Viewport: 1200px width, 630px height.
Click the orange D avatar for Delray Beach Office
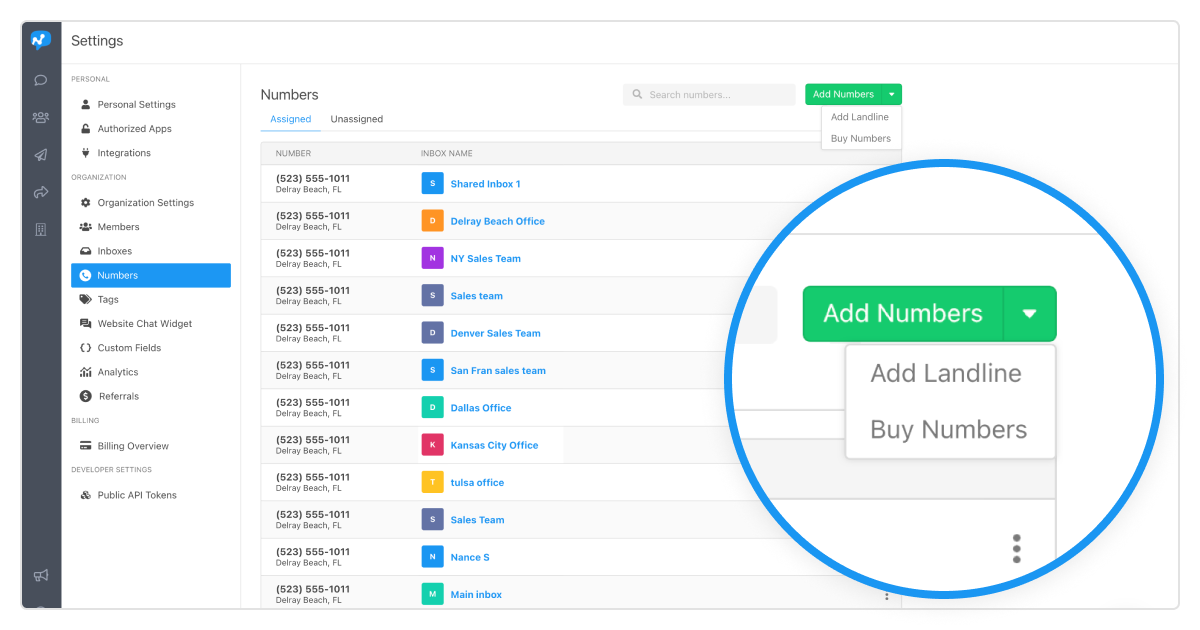(432, 221)
